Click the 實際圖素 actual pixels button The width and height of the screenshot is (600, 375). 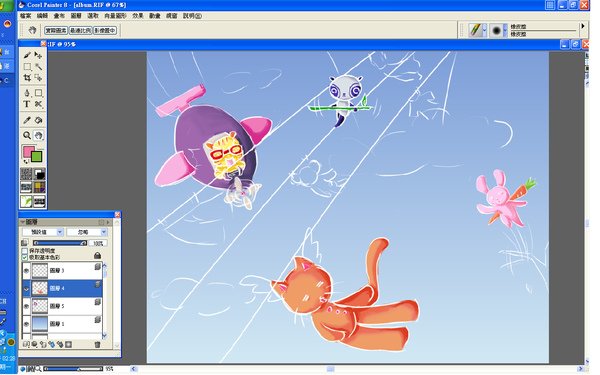click(x=56, y=30)
